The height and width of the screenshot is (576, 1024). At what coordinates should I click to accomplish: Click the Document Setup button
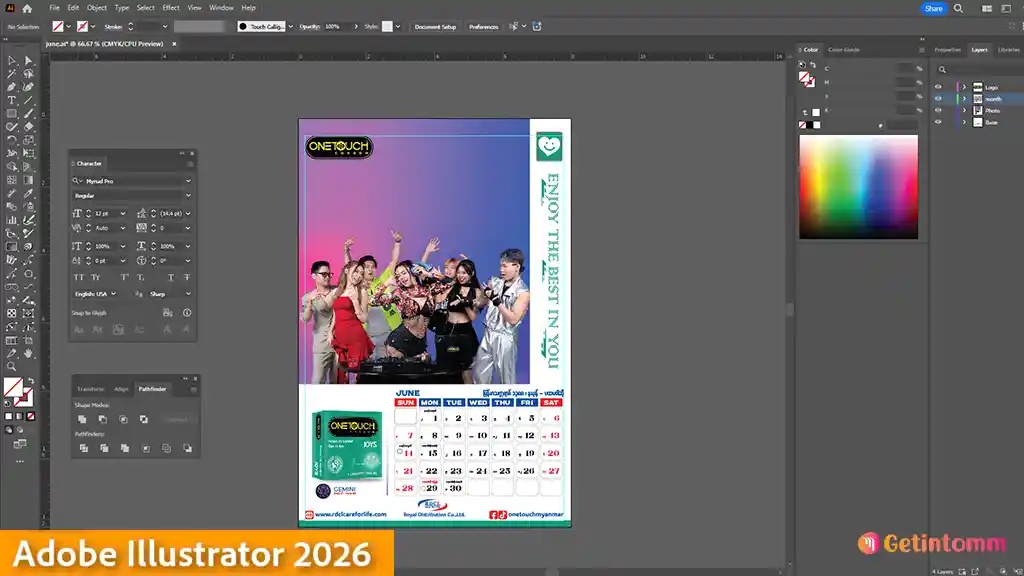(x=435, y=27)
